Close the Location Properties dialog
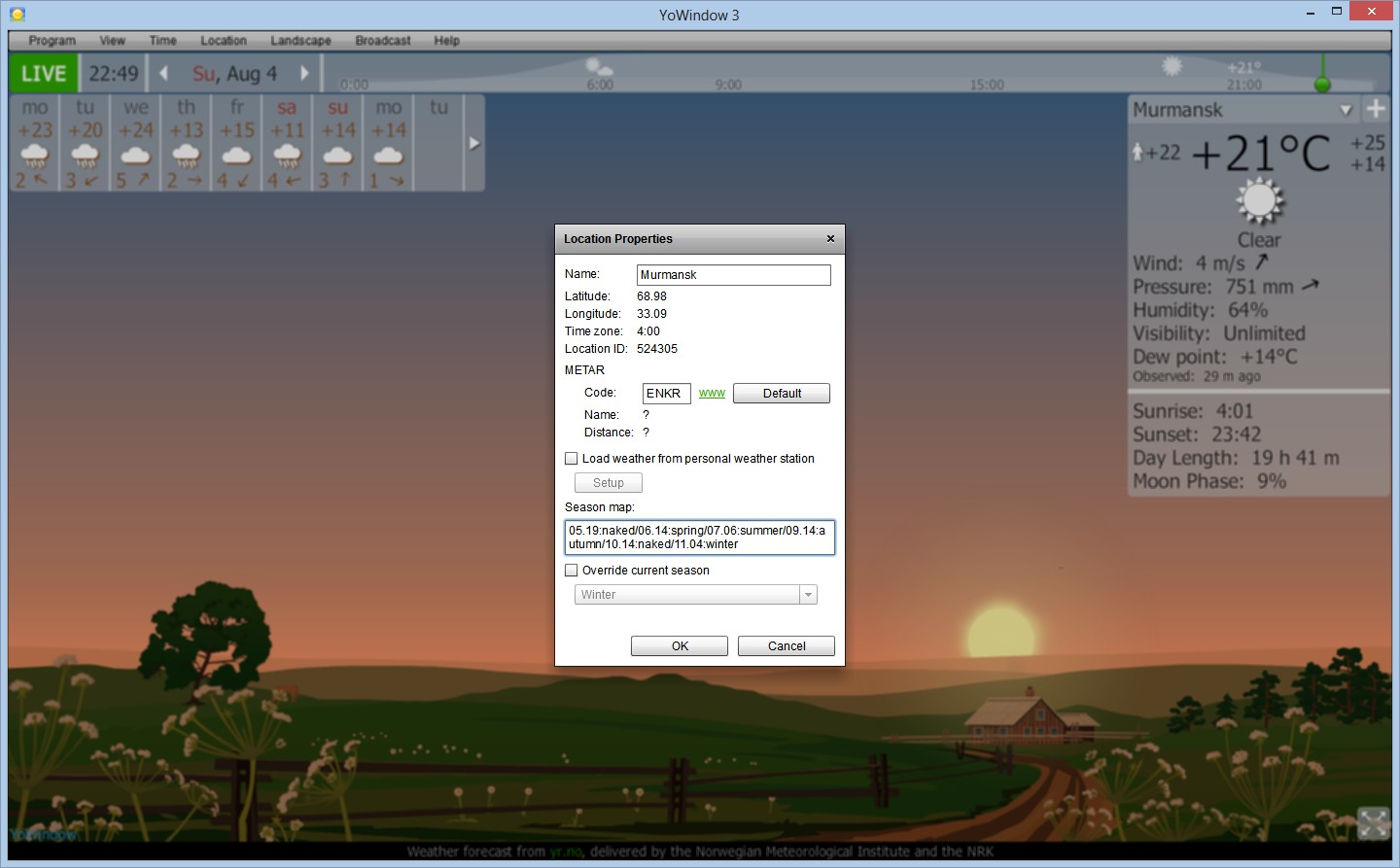This screenshot has width=1400, height=868. tap(830, 239)
